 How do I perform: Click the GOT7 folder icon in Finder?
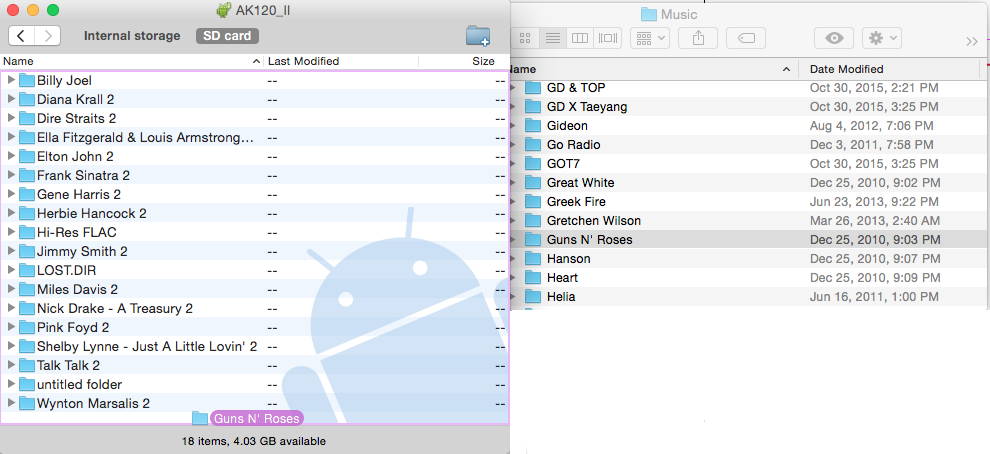tap(534, 164)
